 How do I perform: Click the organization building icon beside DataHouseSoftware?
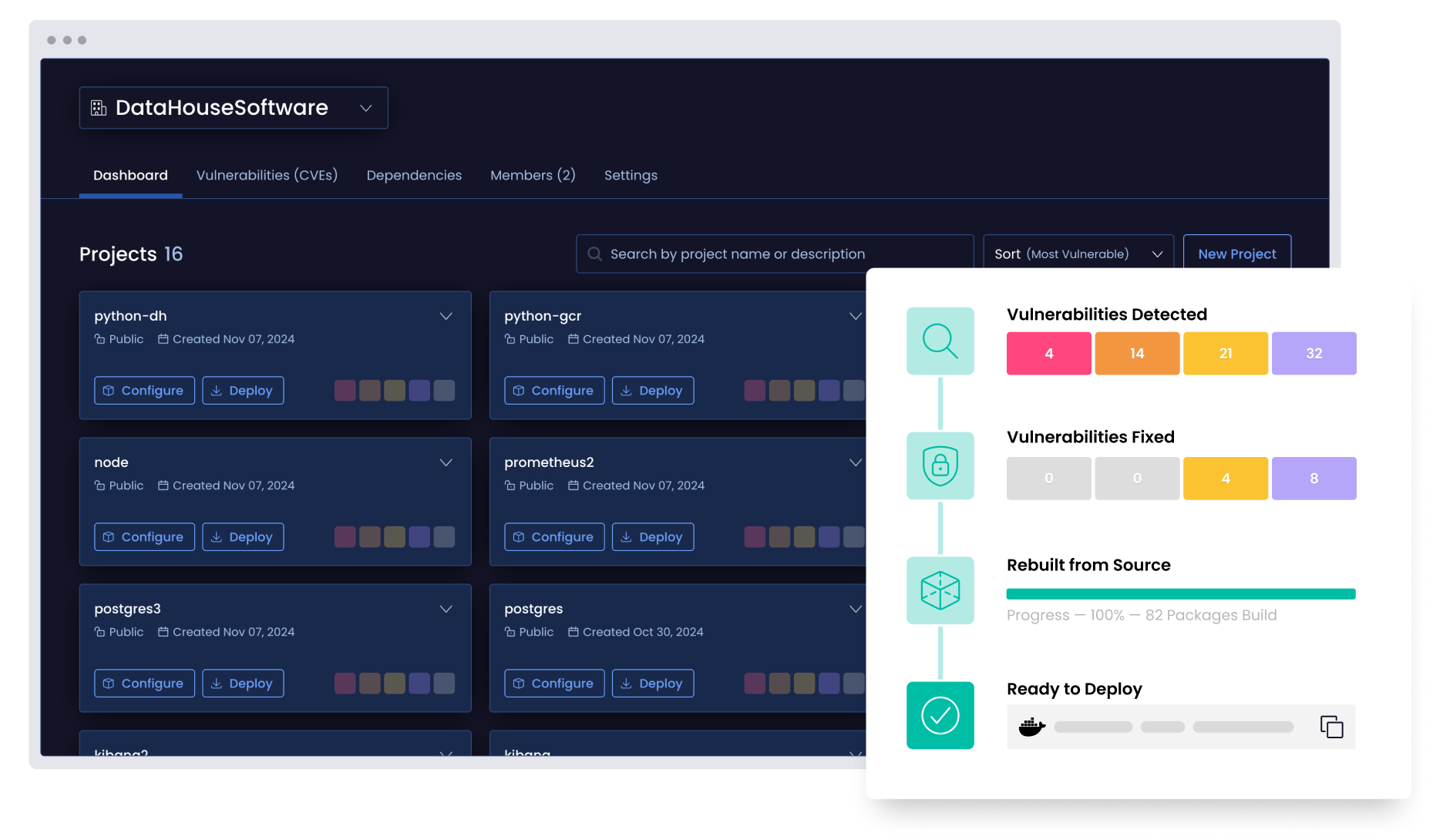pos(99,108)
